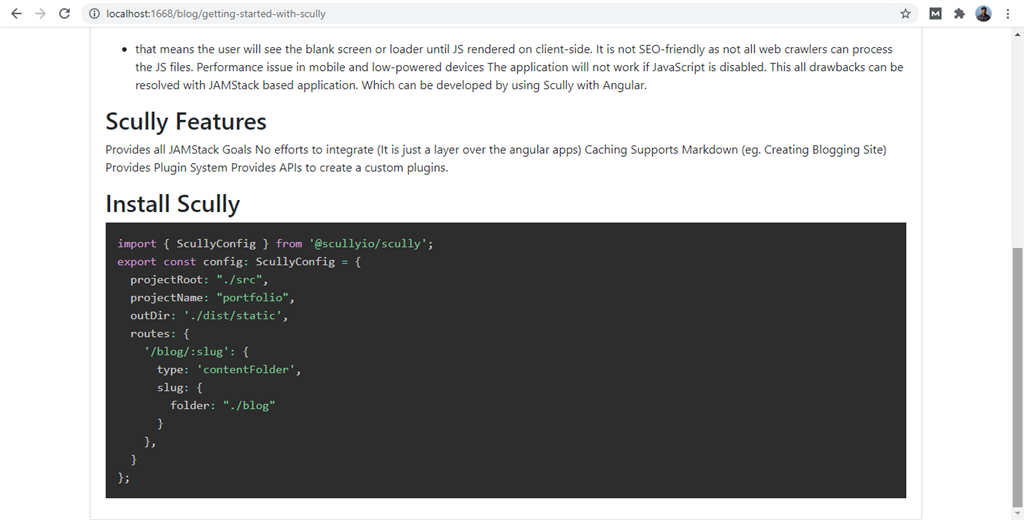The image size is (1024, 520).
Task: Bookmark this page with the star
Action: (905, 14)
